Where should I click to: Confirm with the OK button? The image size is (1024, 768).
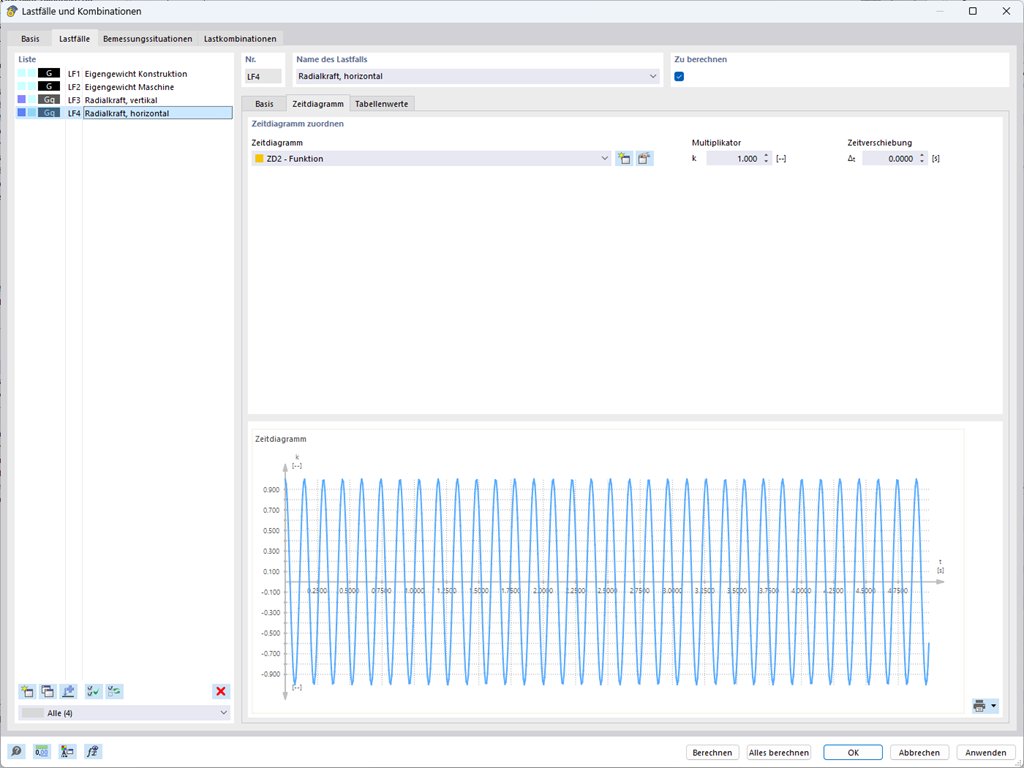point(853,752)
